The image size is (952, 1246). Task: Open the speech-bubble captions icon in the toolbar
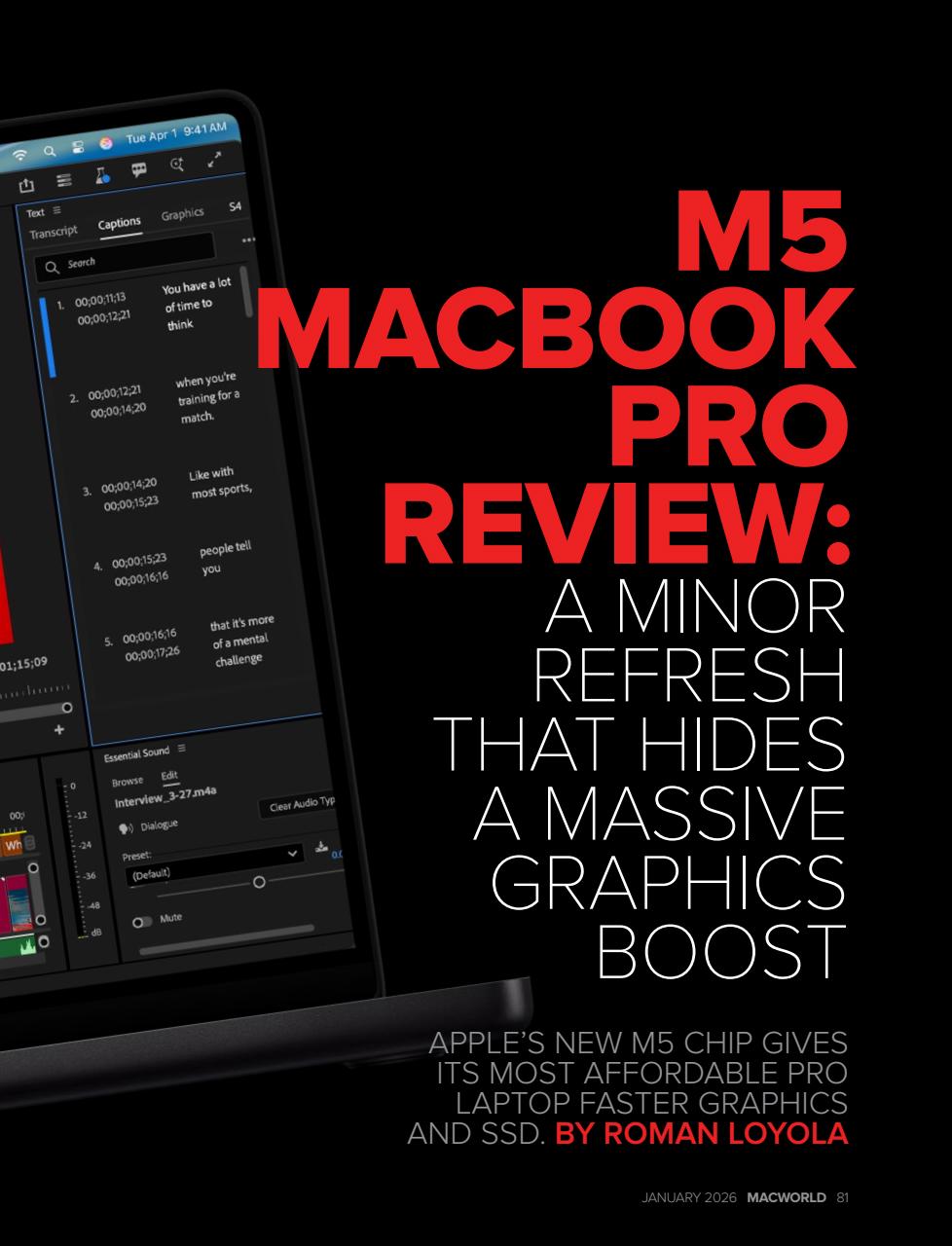[139, 167]
